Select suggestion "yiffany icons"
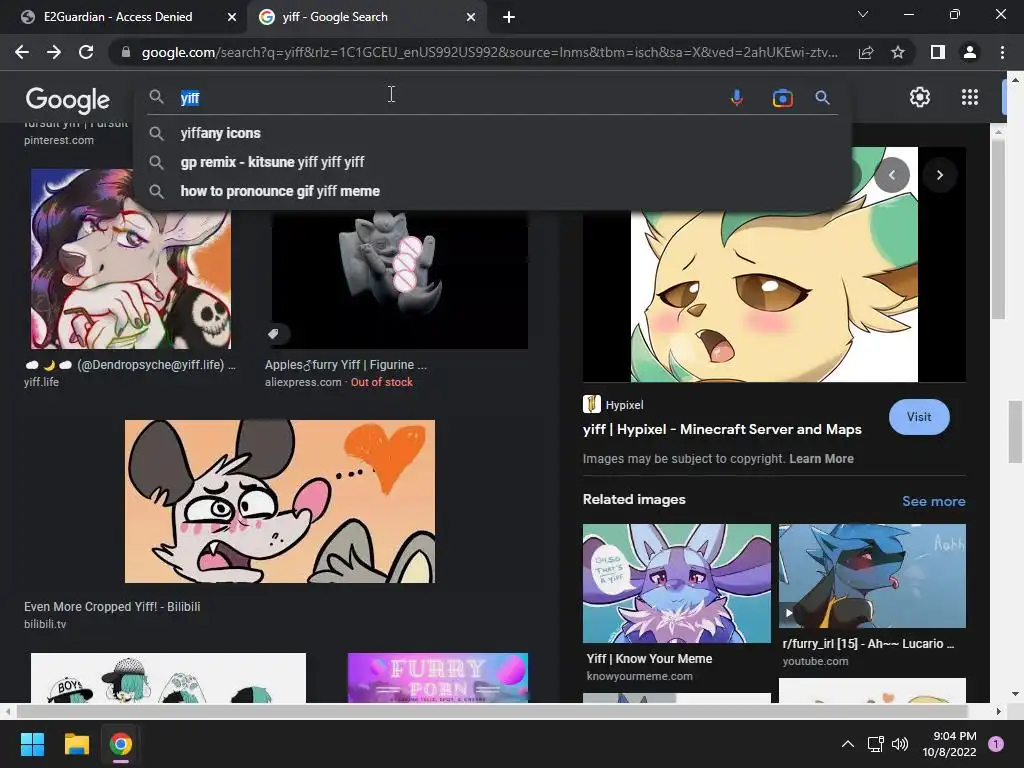 click(x=220, y=133)
